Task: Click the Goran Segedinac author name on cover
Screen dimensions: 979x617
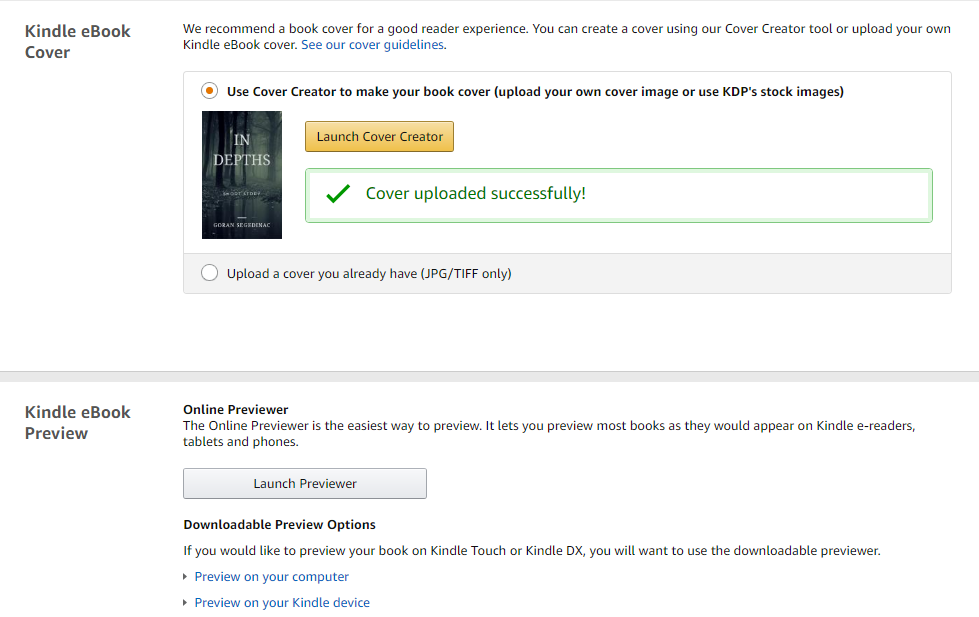Action: [x=242, y=227]
